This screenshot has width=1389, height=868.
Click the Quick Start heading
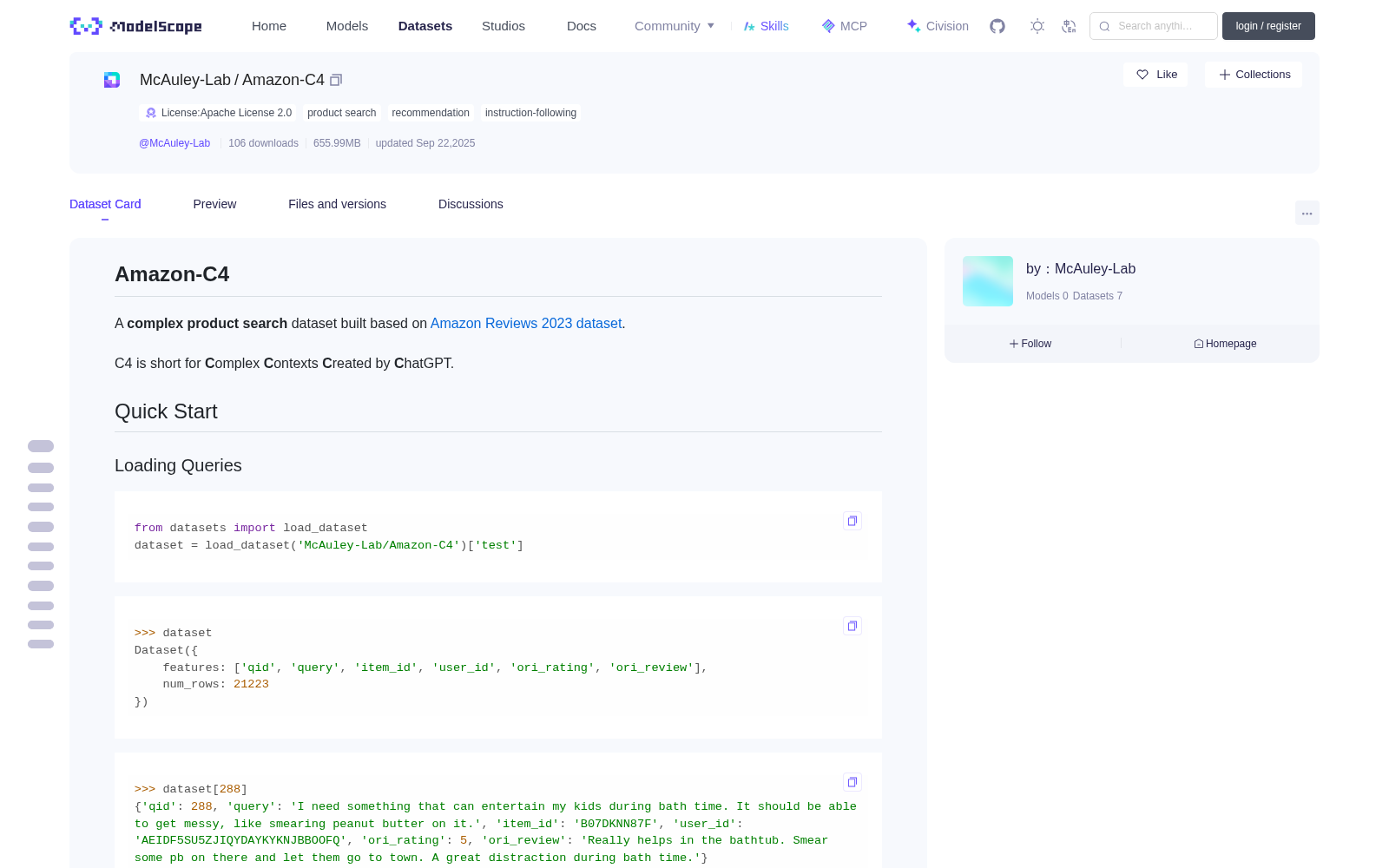[166, 411]
